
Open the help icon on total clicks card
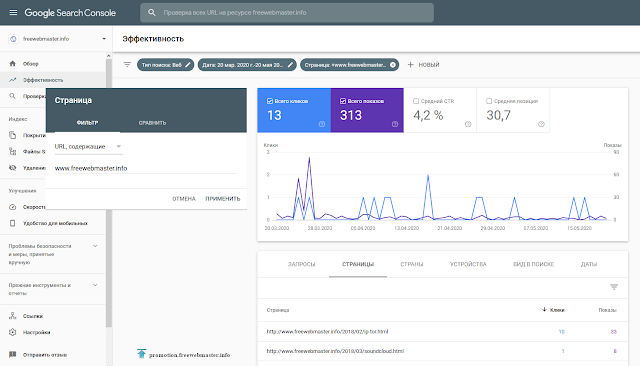tap(322, 124)
